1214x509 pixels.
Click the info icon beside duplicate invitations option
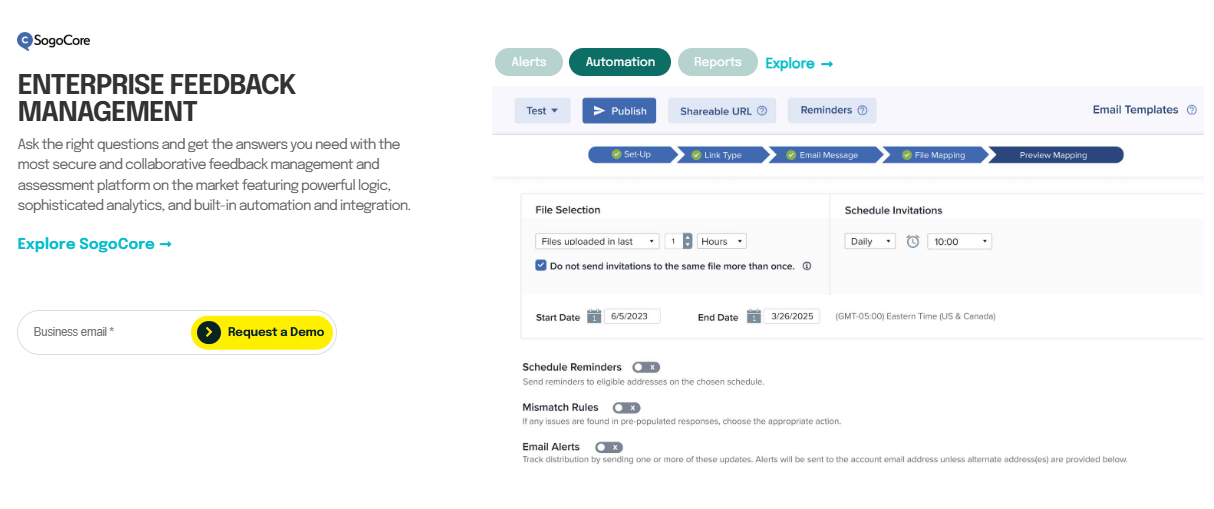click(807, 266)
